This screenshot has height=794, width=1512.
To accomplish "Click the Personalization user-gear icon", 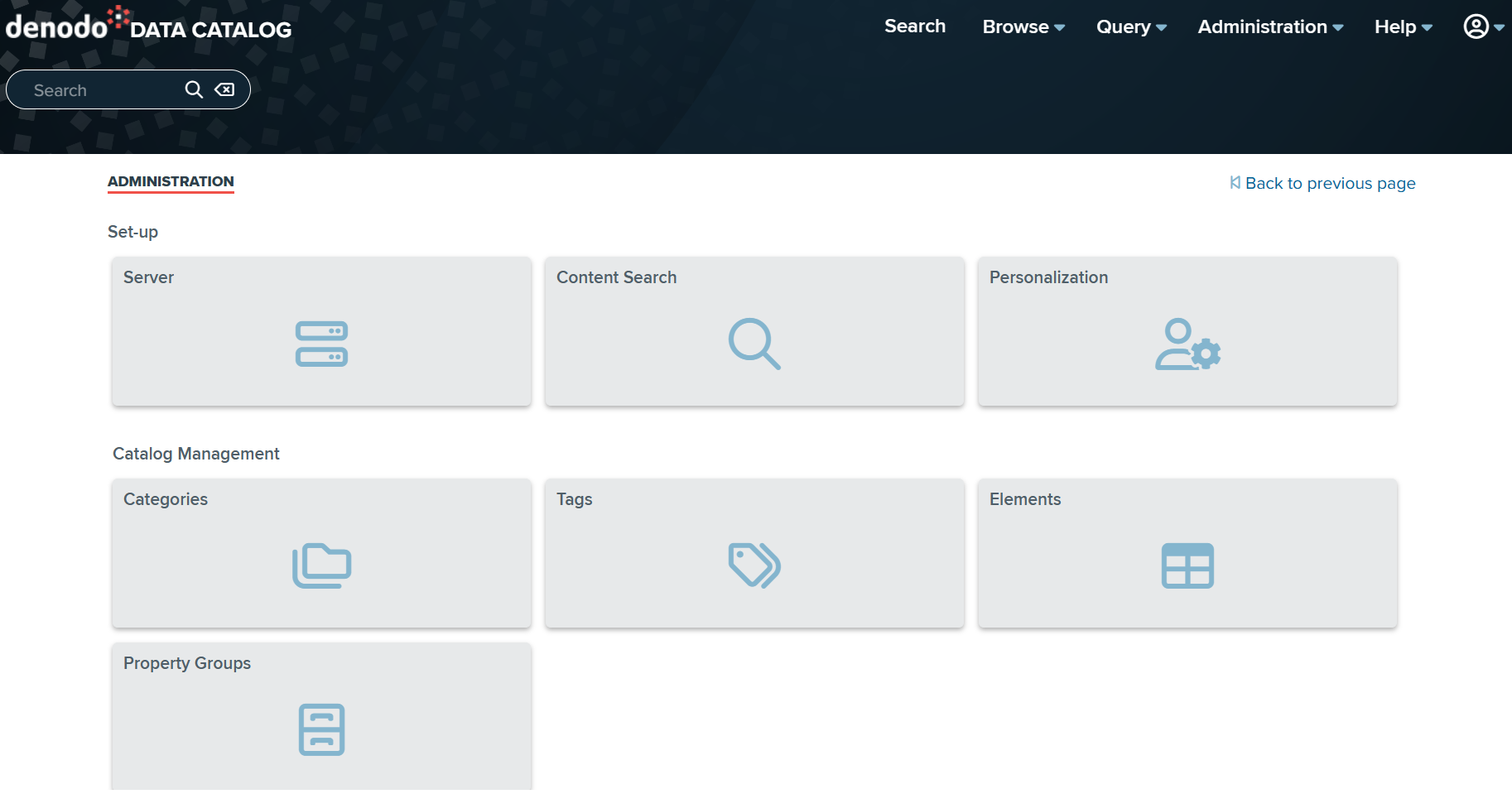I will point(1187,344).
